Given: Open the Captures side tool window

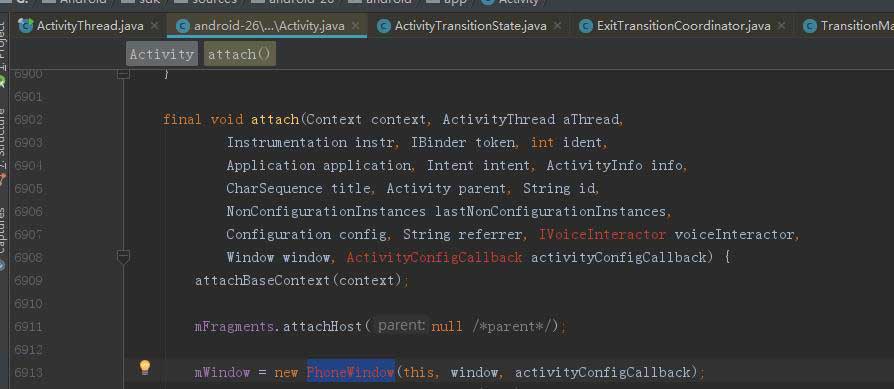Looking at the screenshot, I should 3,231.
